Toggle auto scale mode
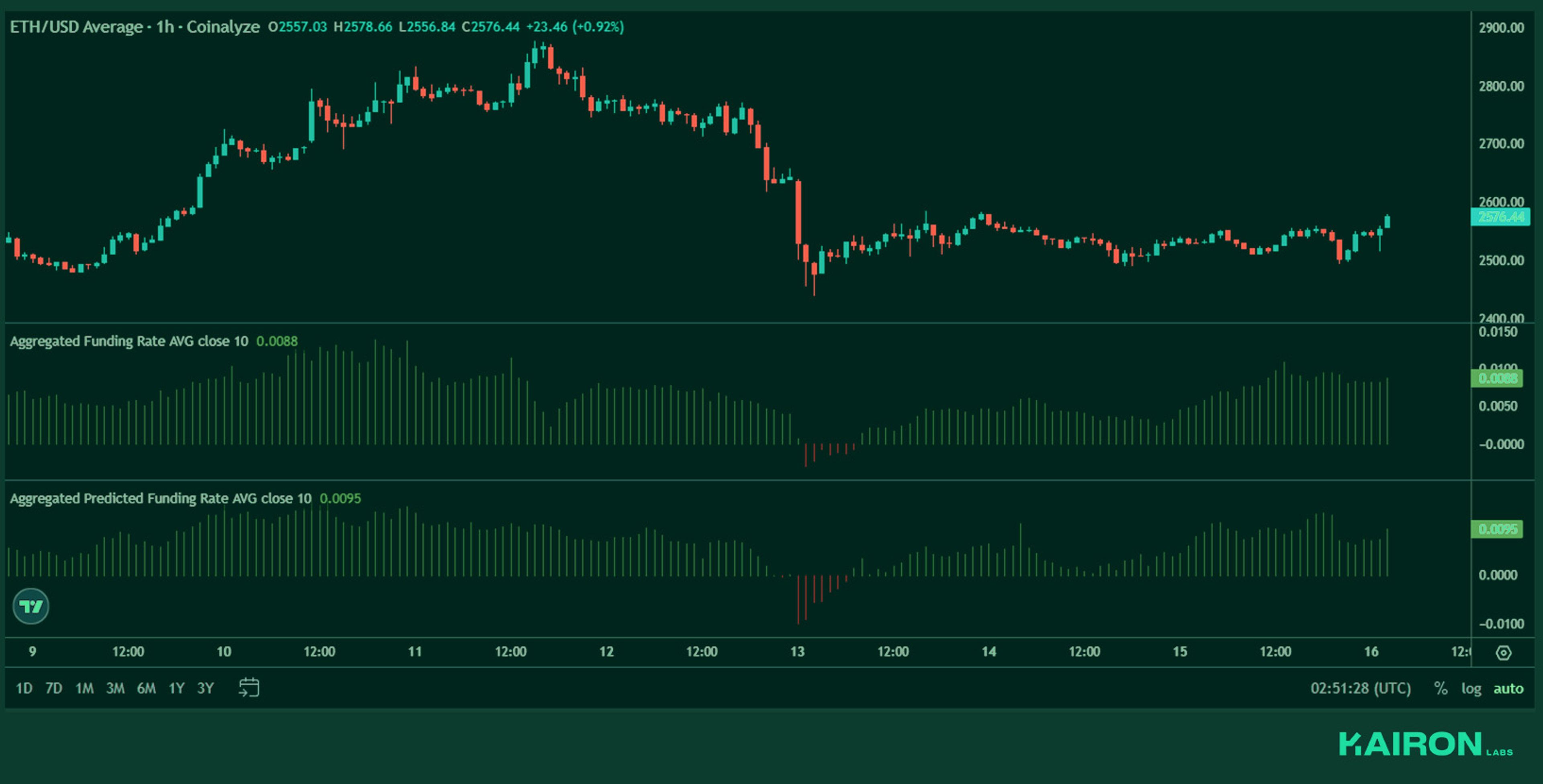This screenshot has height=784, width=1543. (x=1508, y=689)
